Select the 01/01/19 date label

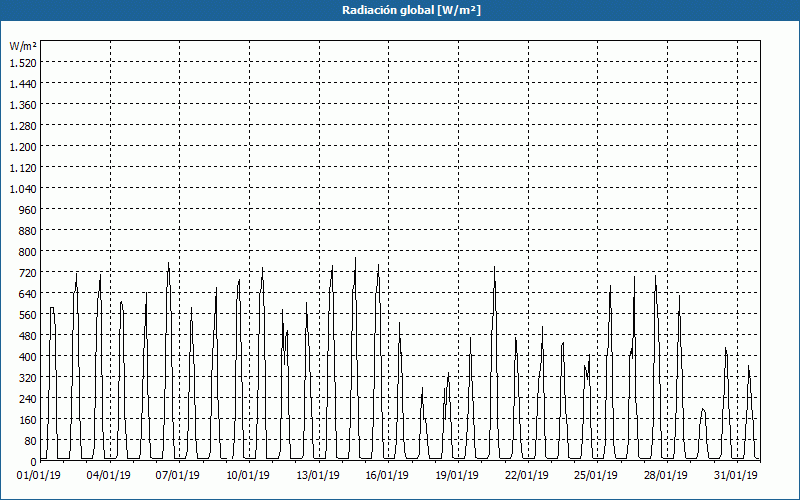tap(39, 476)
